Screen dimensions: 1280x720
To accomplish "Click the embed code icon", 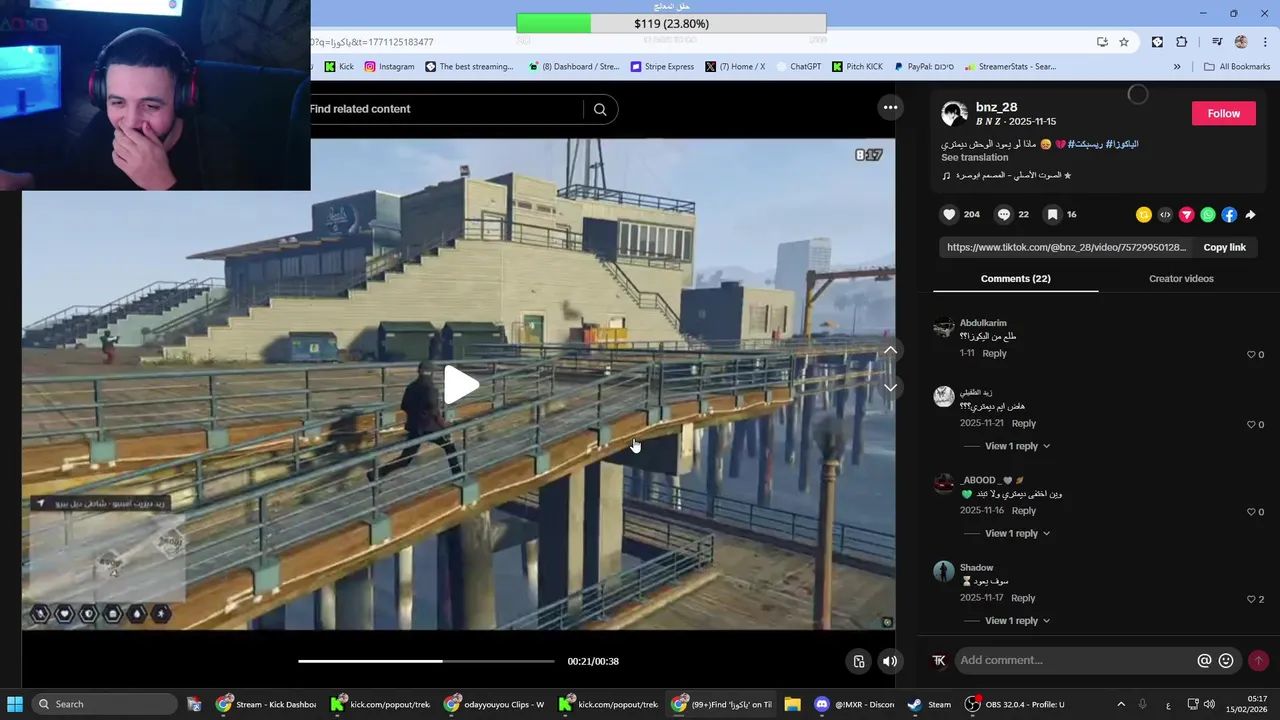I will pyautogui.click(x=1165, y=215).
